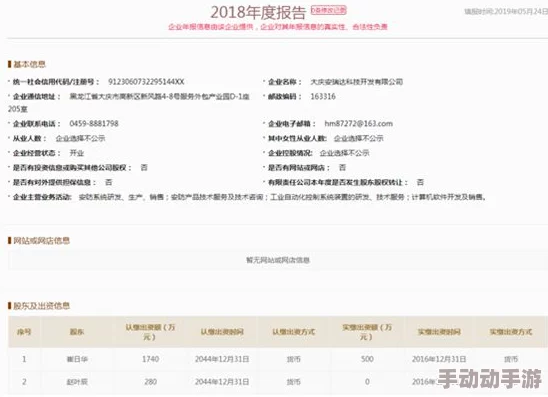548x397 pixels.
Task: Click subscribed amount 1740 in row 1
Action: point(150,359)
